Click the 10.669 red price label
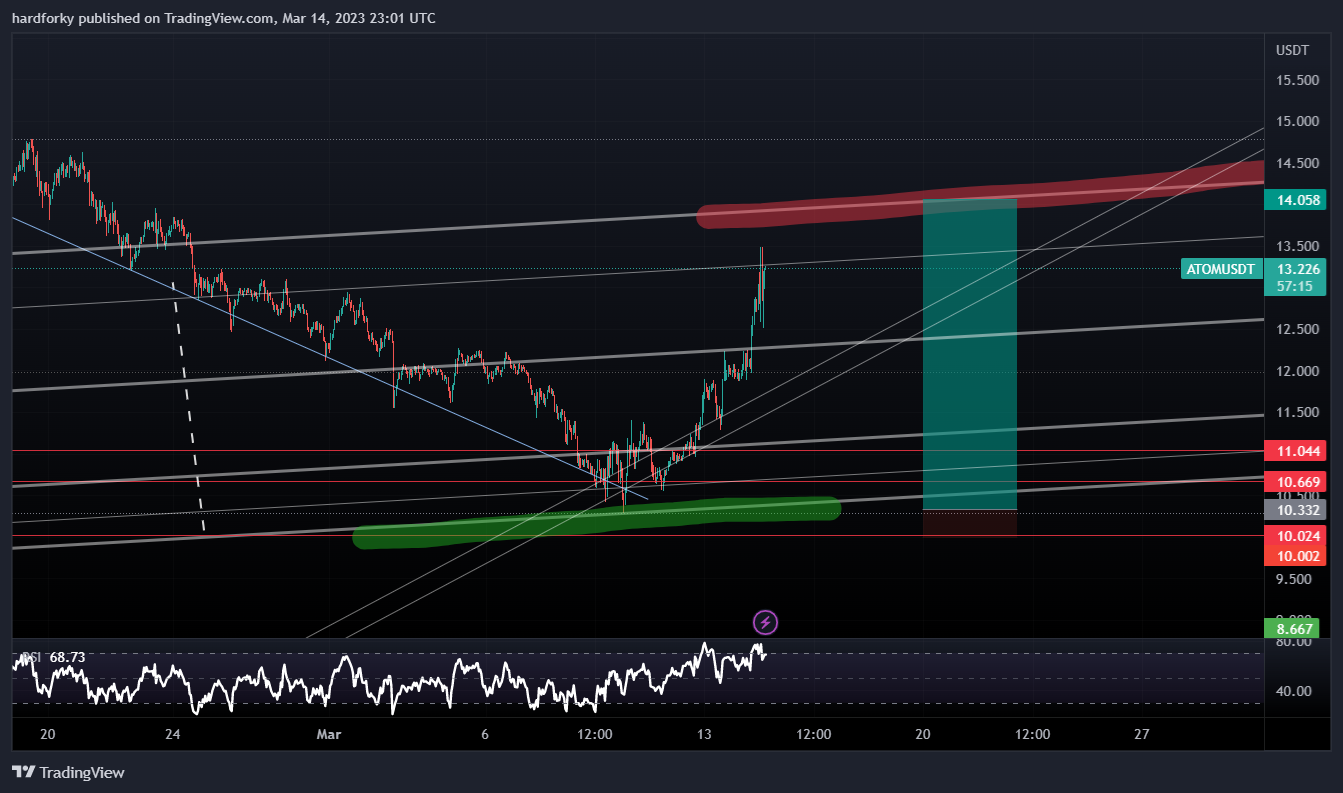 point(1296,482)
